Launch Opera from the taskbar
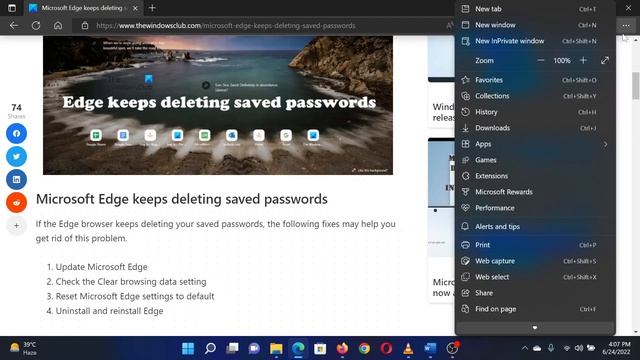Viewport: 640px width, 360px height. click(387, 348)
